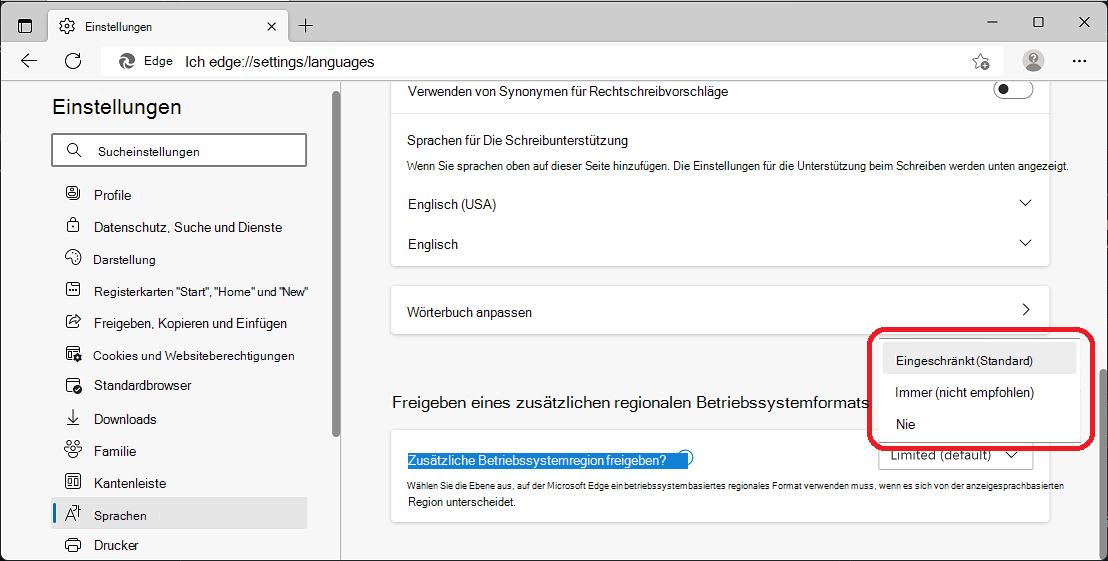This screenshot has width=1108, height=561.
Task: Click the Limited (default) dropdown
Action: tap(955, 456)
